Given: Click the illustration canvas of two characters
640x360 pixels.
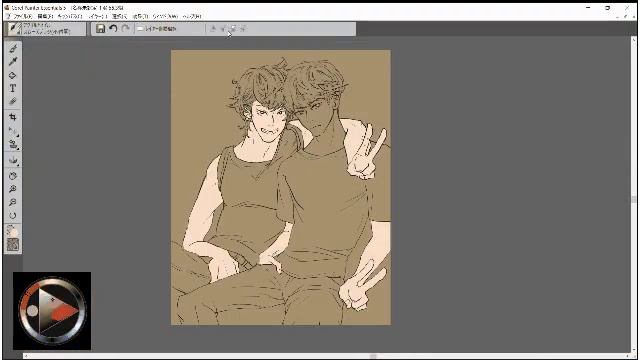Looking at the screenshot, I should click(281, 187).
